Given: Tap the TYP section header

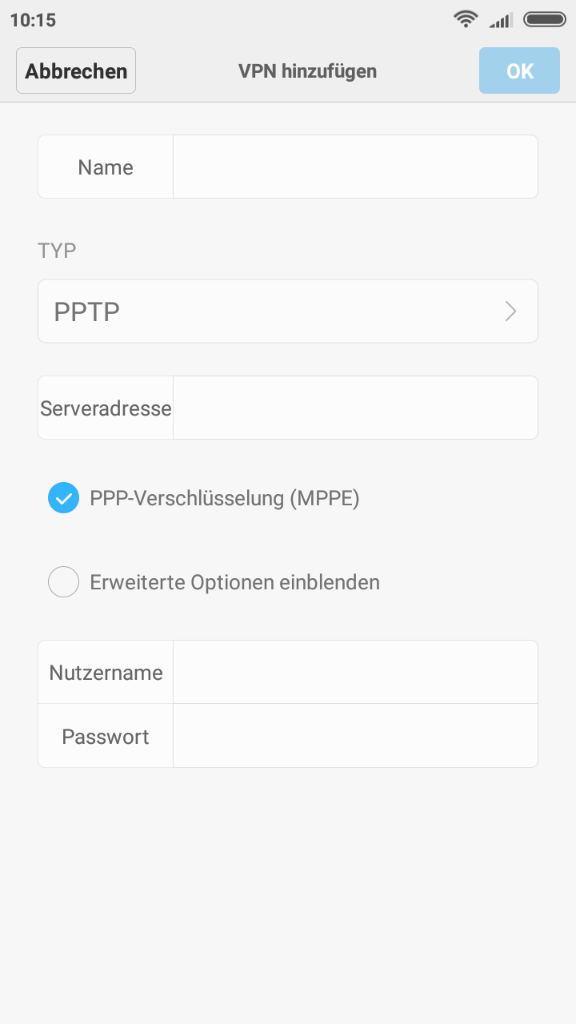Looking at the screenshot, I should pyautogui.click(x=57, y=251).
